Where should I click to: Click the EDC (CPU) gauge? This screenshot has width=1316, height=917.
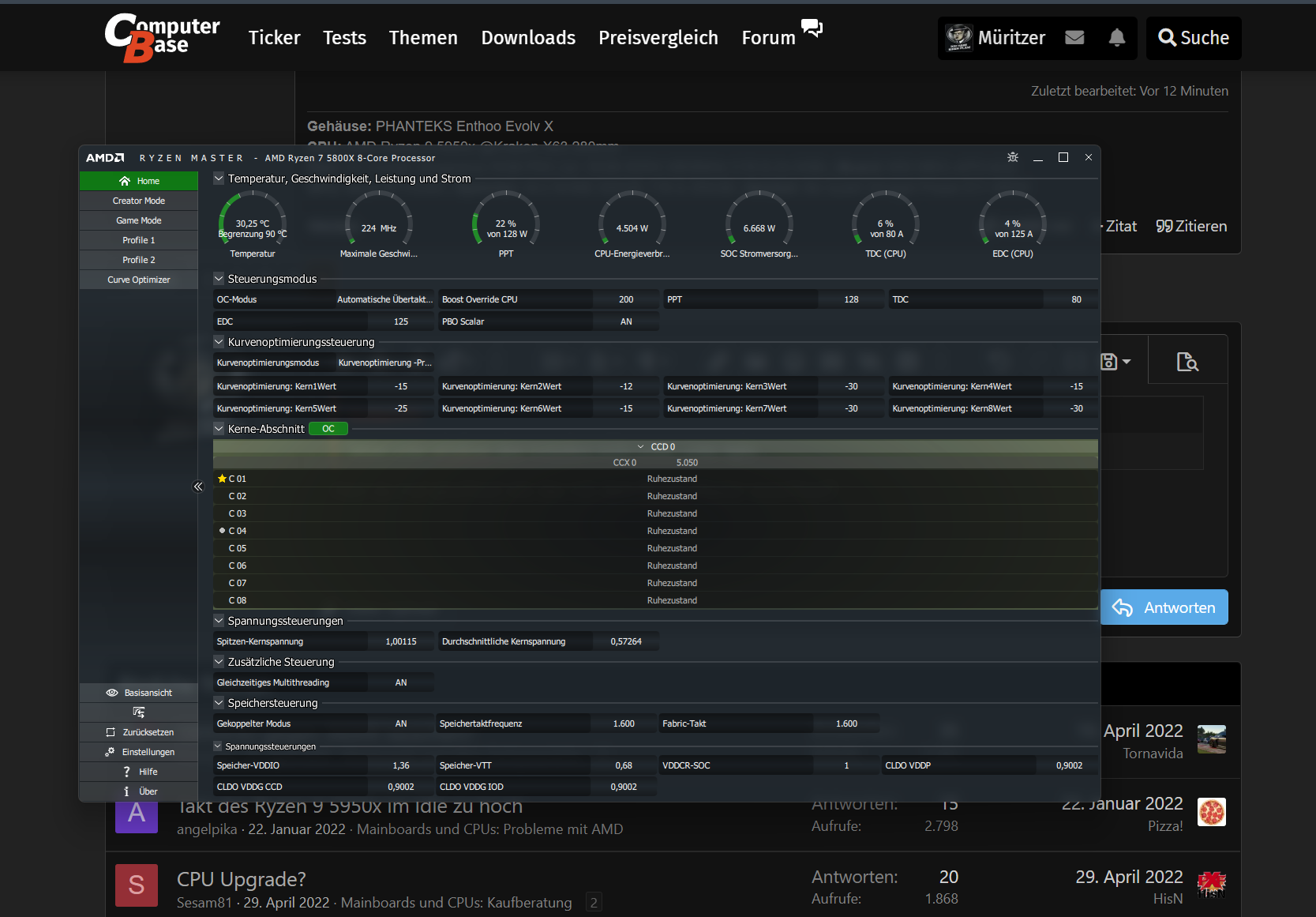[x=1013, y=224]
